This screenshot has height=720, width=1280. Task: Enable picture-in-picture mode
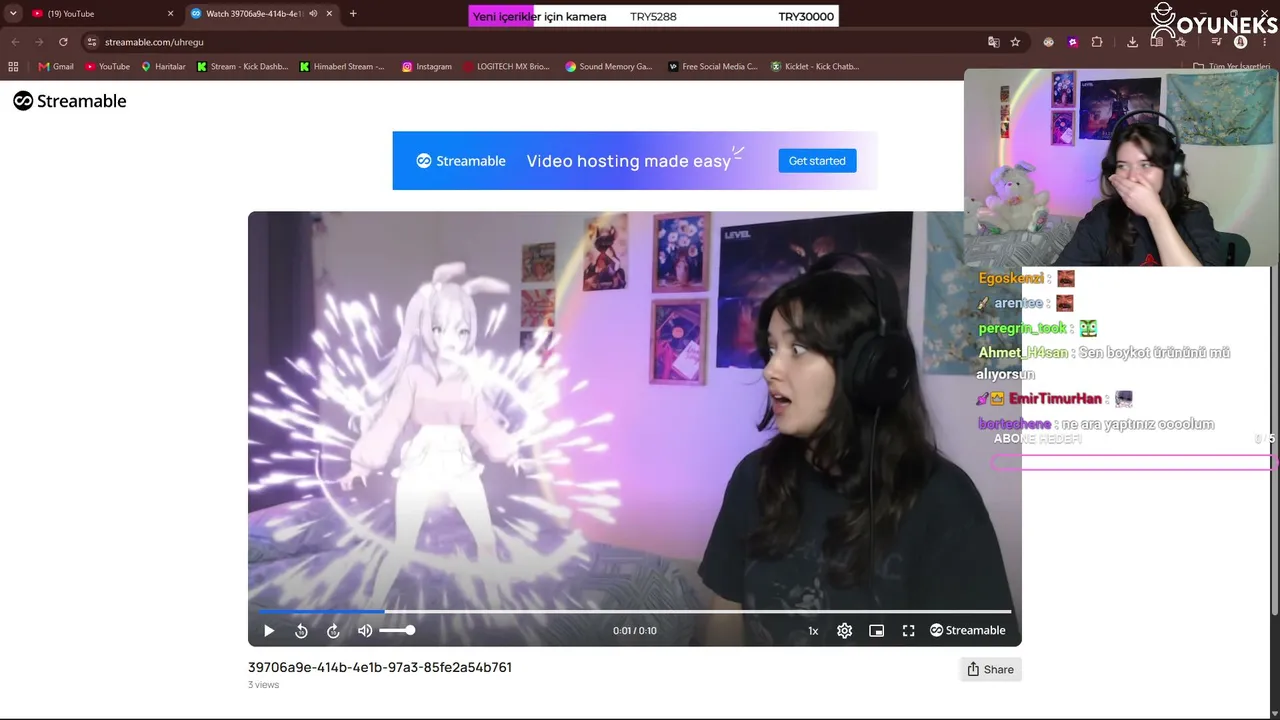[x=877, y=631]
